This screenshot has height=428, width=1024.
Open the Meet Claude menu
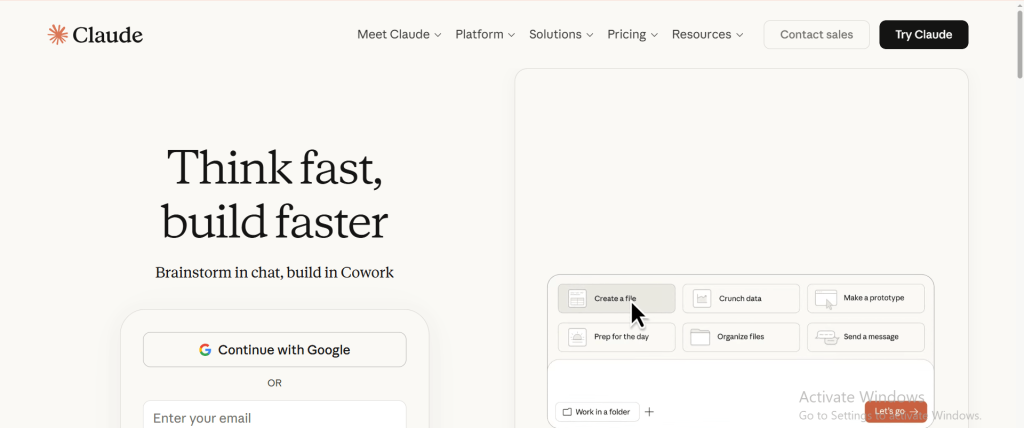pyautogui.click(x=399, y=35)
